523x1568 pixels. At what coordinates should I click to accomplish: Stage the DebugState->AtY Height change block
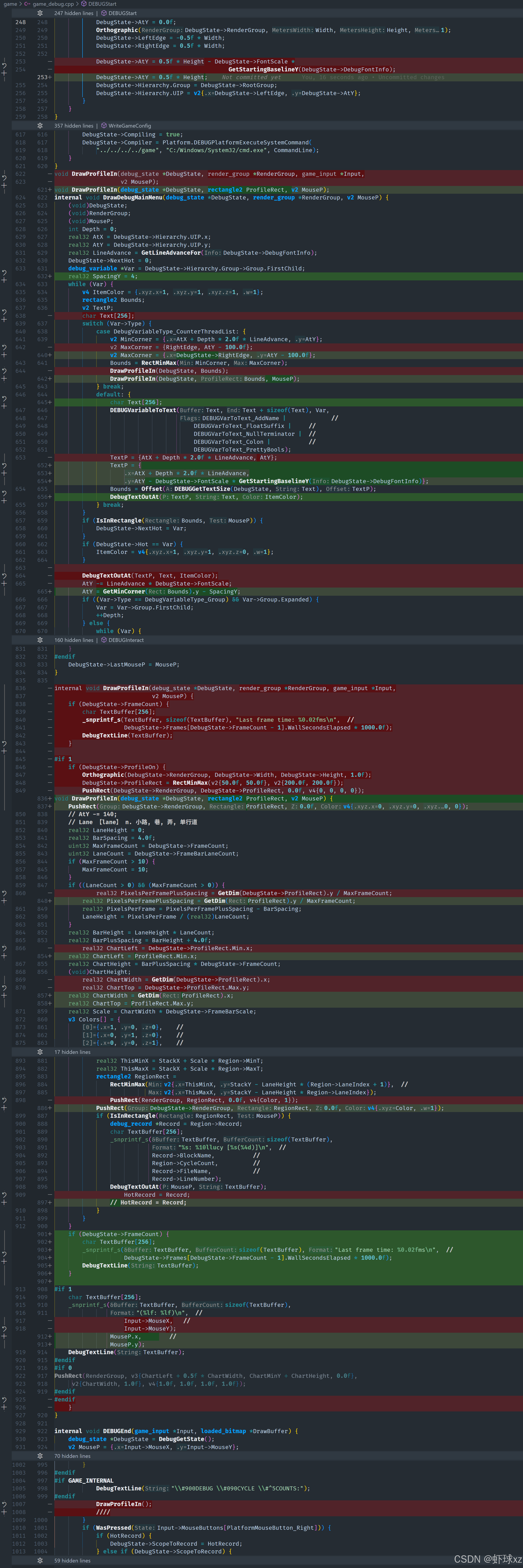[x=4, y=73]
